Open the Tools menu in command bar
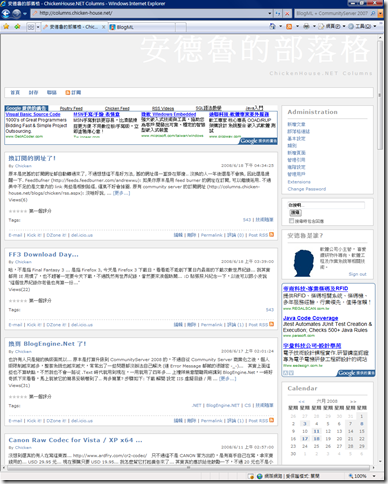Screen dimensions: 388x484 362,26
